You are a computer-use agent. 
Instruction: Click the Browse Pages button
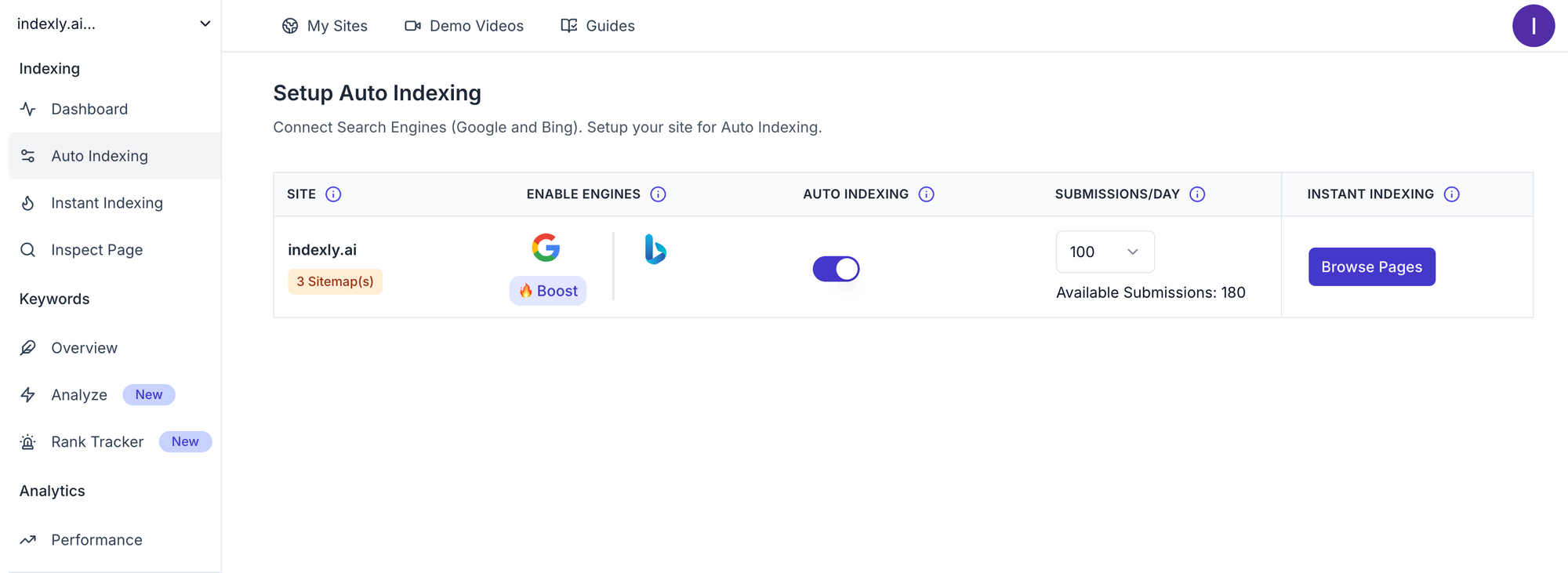coord(1372,267)
